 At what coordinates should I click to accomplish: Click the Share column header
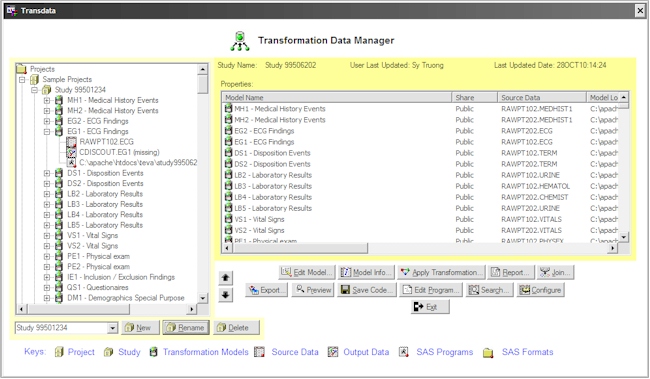click(474, 97)
